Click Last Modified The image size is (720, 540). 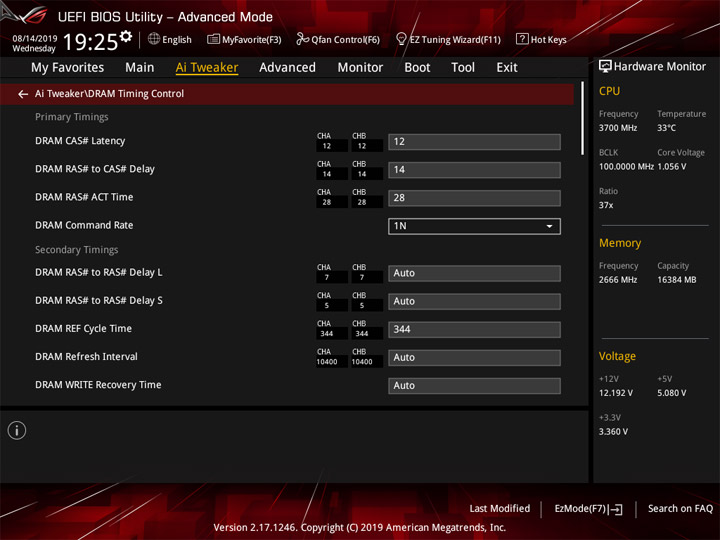coord(500,508)
